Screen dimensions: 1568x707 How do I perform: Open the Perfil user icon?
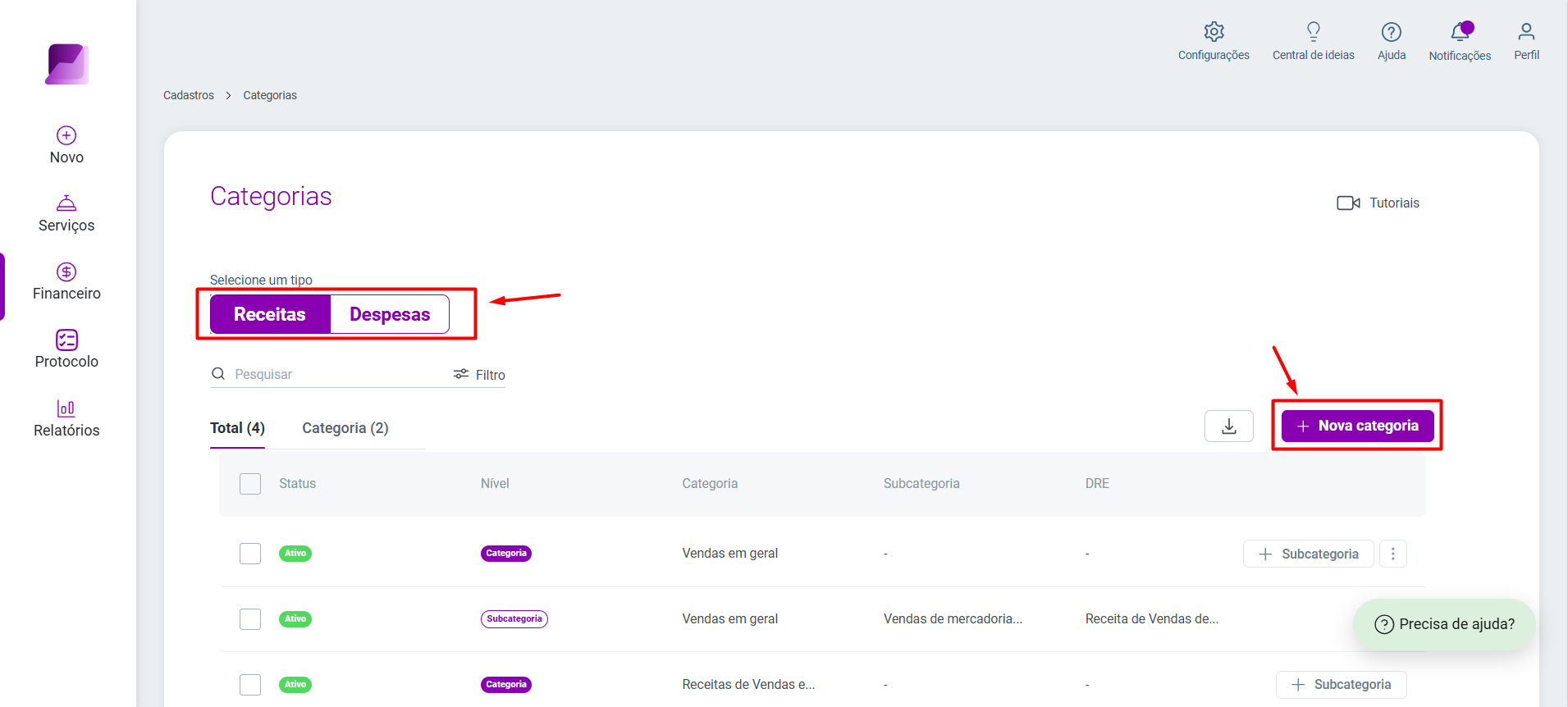[1525, 32]
